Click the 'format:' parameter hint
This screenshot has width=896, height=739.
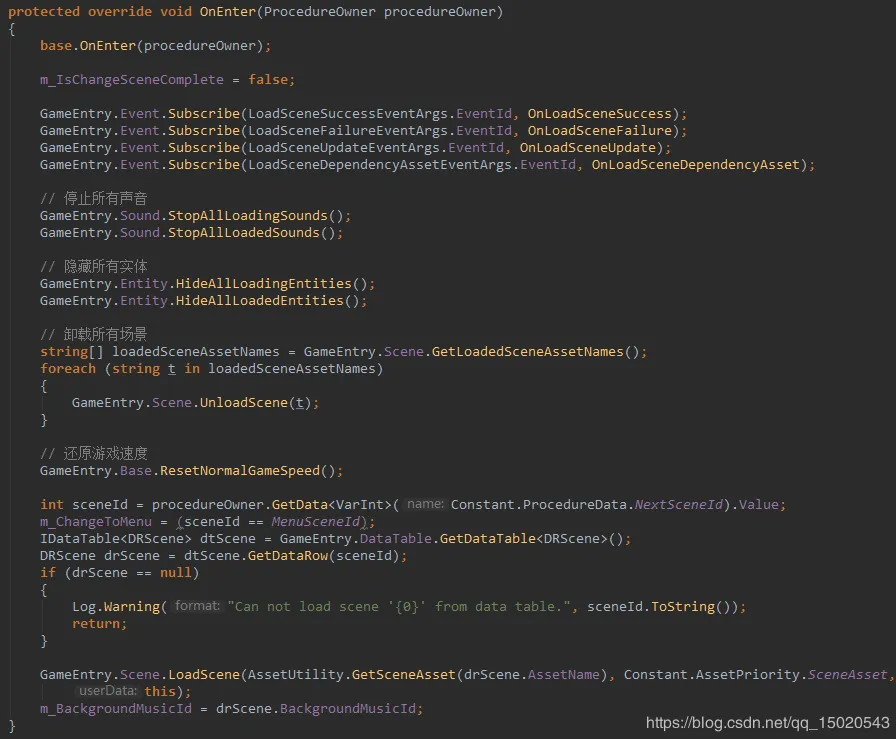[197, 606]
